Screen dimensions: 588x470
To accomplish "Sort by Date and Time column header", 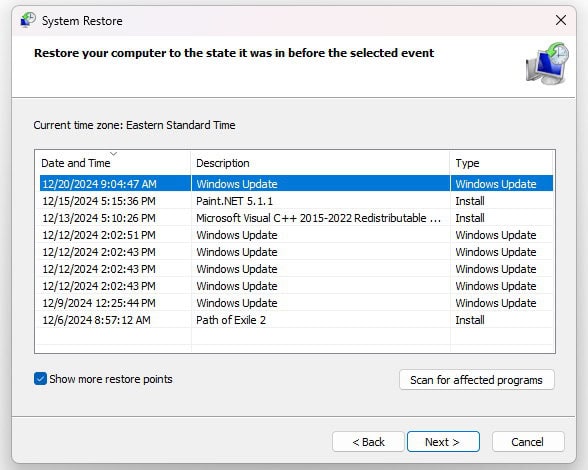I will tap(113, 163).
